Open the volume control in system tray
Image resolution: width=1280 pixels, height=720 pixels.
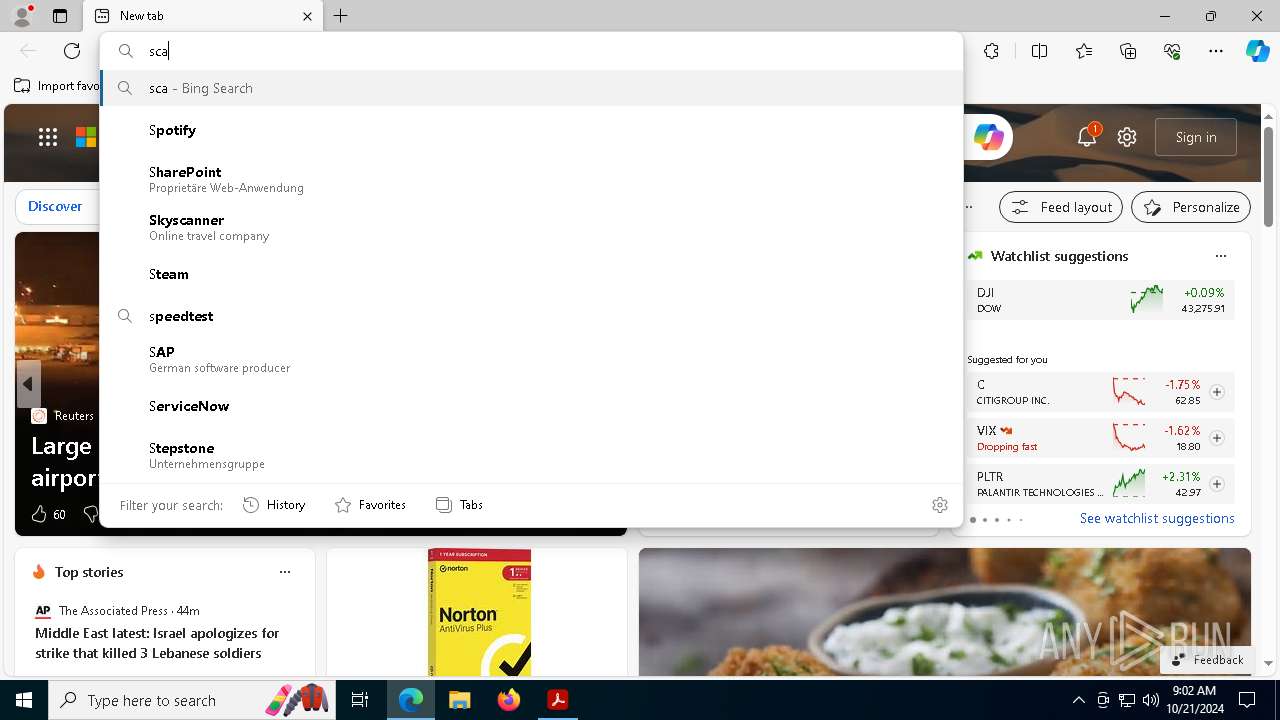click(x=1150, y=700)
